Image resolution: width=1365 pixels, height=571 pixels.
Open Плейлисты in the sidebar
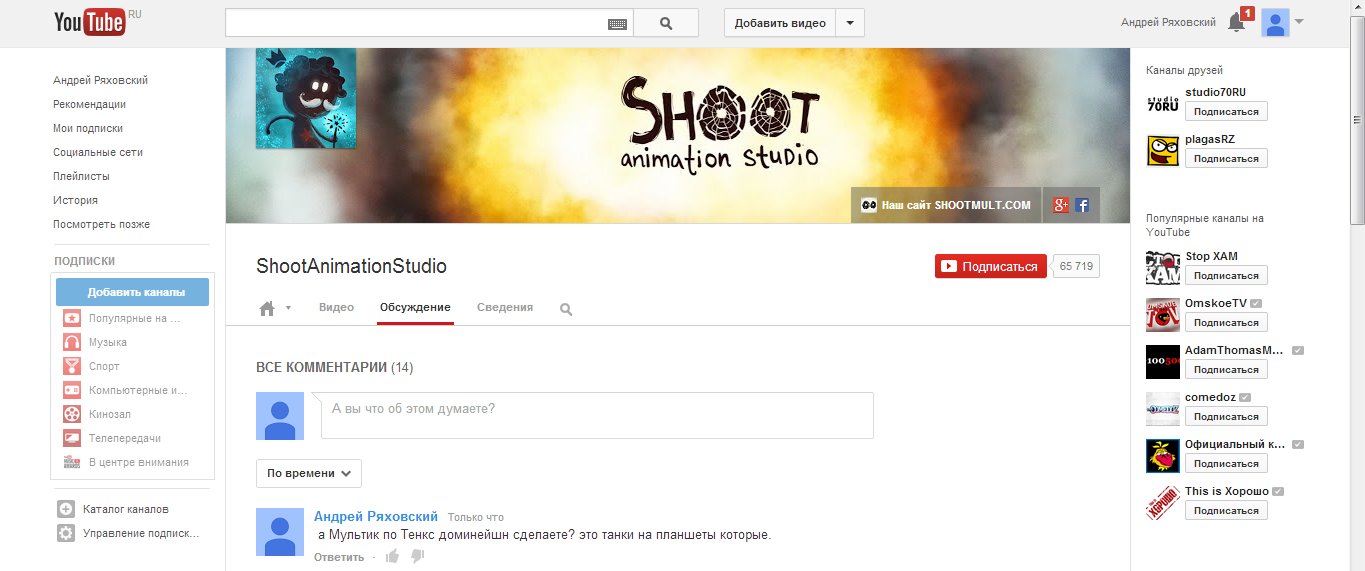tap(81, 176)
